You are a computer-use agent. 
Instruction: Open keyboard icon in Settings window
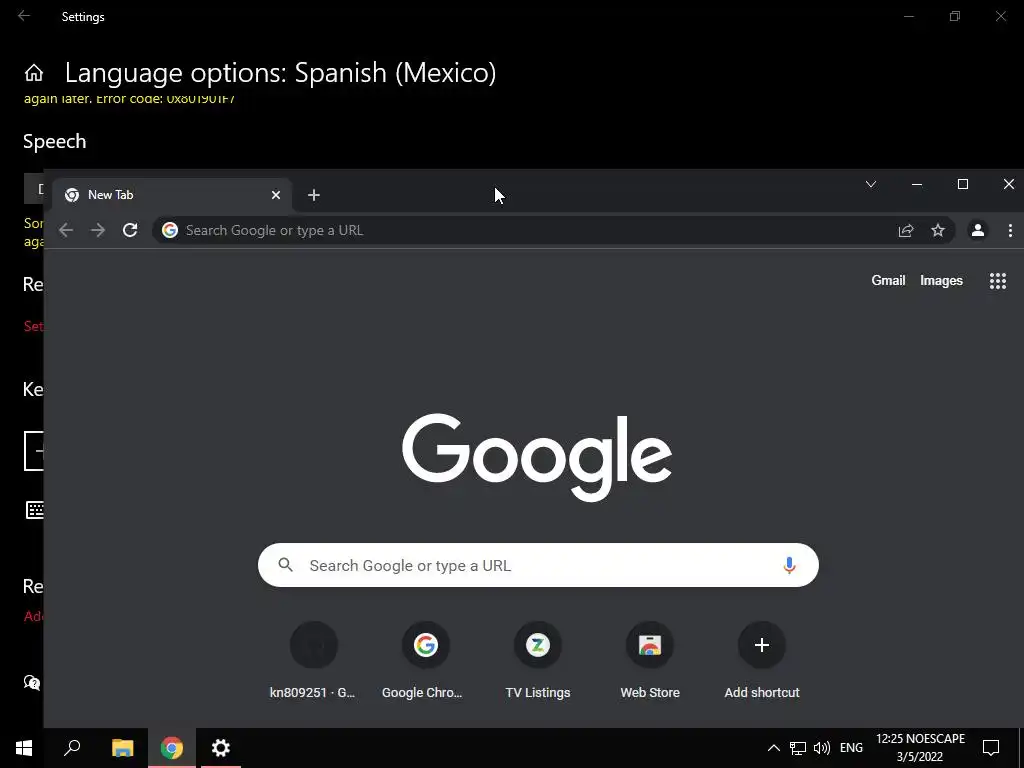[x=35, y=510]
